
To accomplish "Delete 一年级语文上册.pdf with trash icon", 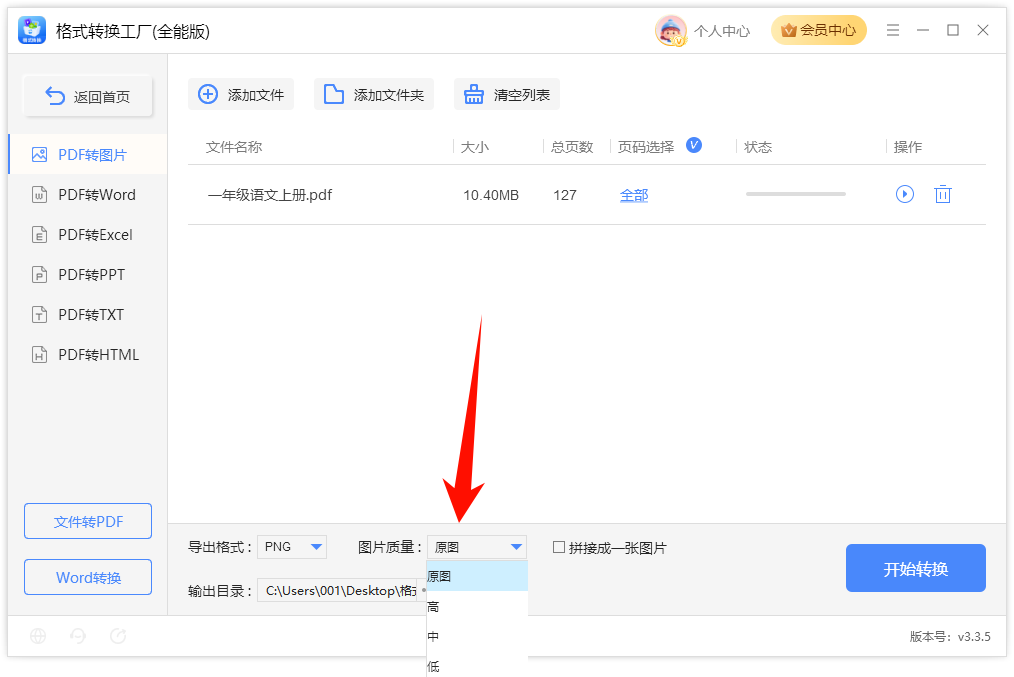I will [943, 194].
